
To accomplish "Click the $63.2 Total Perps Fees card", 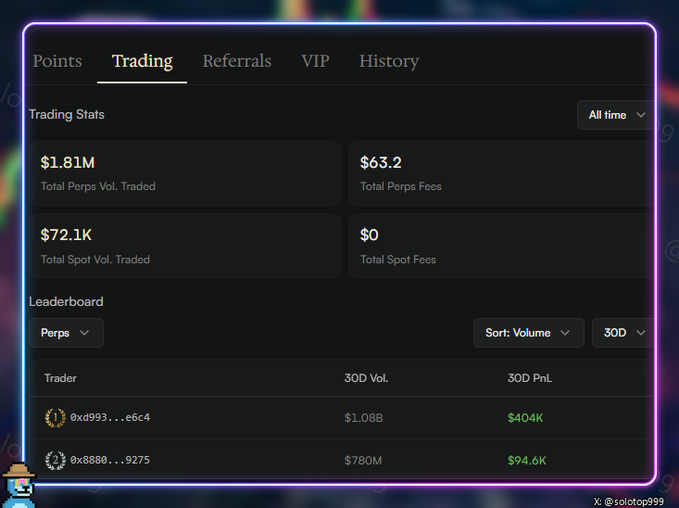I will point(501,173).
